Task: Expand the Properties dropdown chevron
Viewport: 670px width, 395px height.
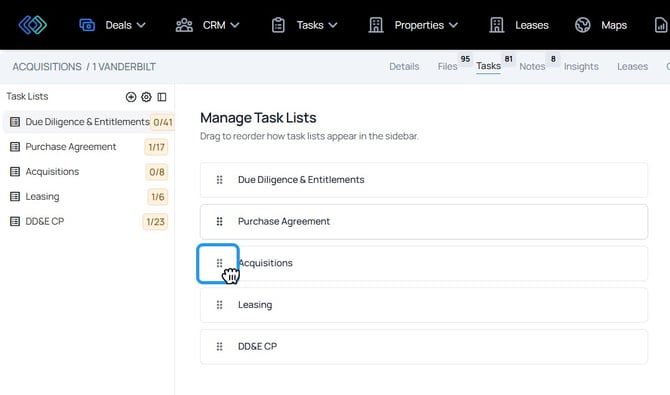Action: point(453,25)
